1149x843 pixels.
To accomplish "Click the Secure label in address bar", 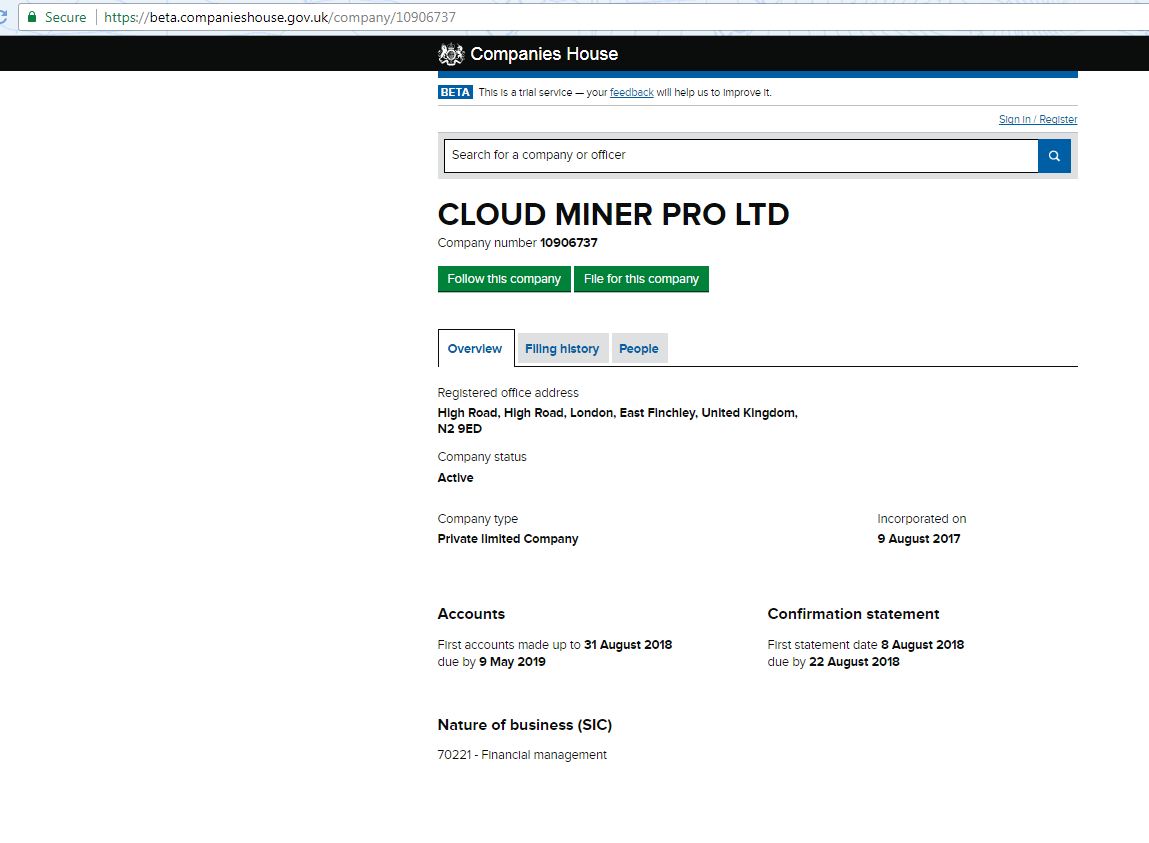I will click(65, 17).
